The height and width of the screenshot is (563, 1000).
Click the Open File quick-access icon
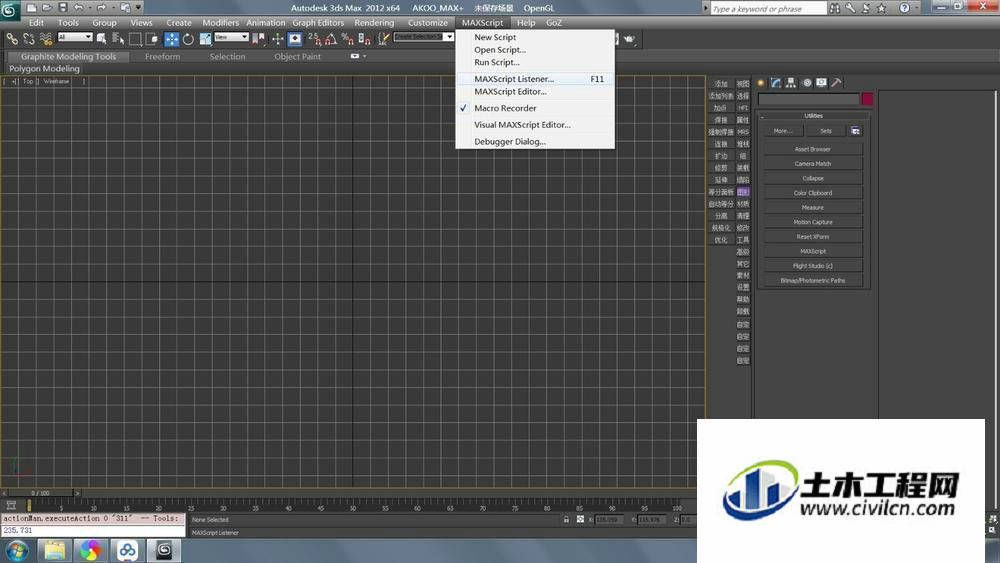[x=47, y=8]
